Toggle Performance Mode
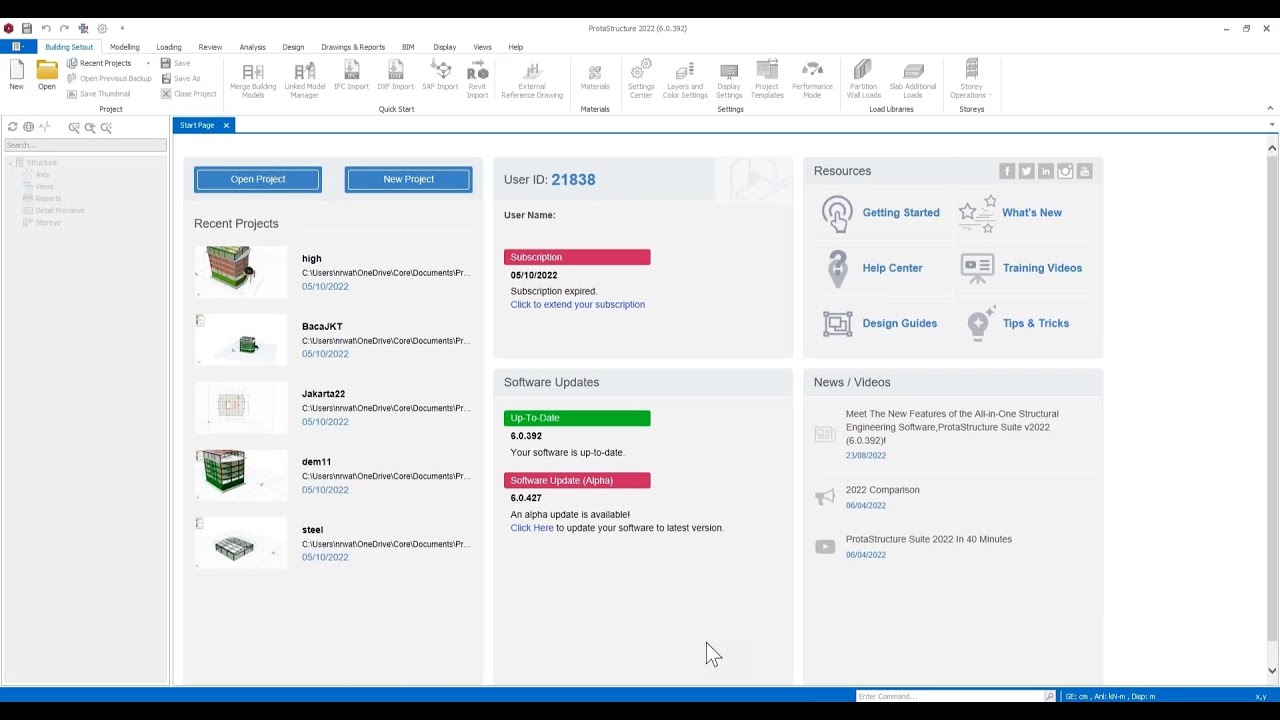Image resolution: width=1280 pixels, height=720 pixels. click(812, 80)
